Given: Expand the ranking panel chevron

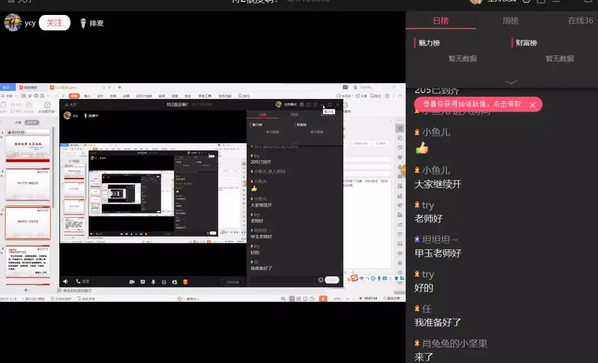Looking at the screenshot, I should [x=511, y=82].
